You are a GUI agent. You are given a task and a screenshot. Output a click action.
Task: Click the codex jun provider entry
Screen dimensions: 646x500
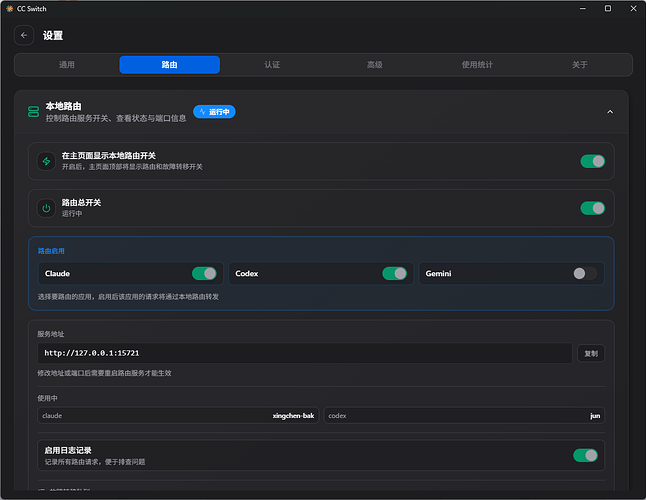coord(464,416)
